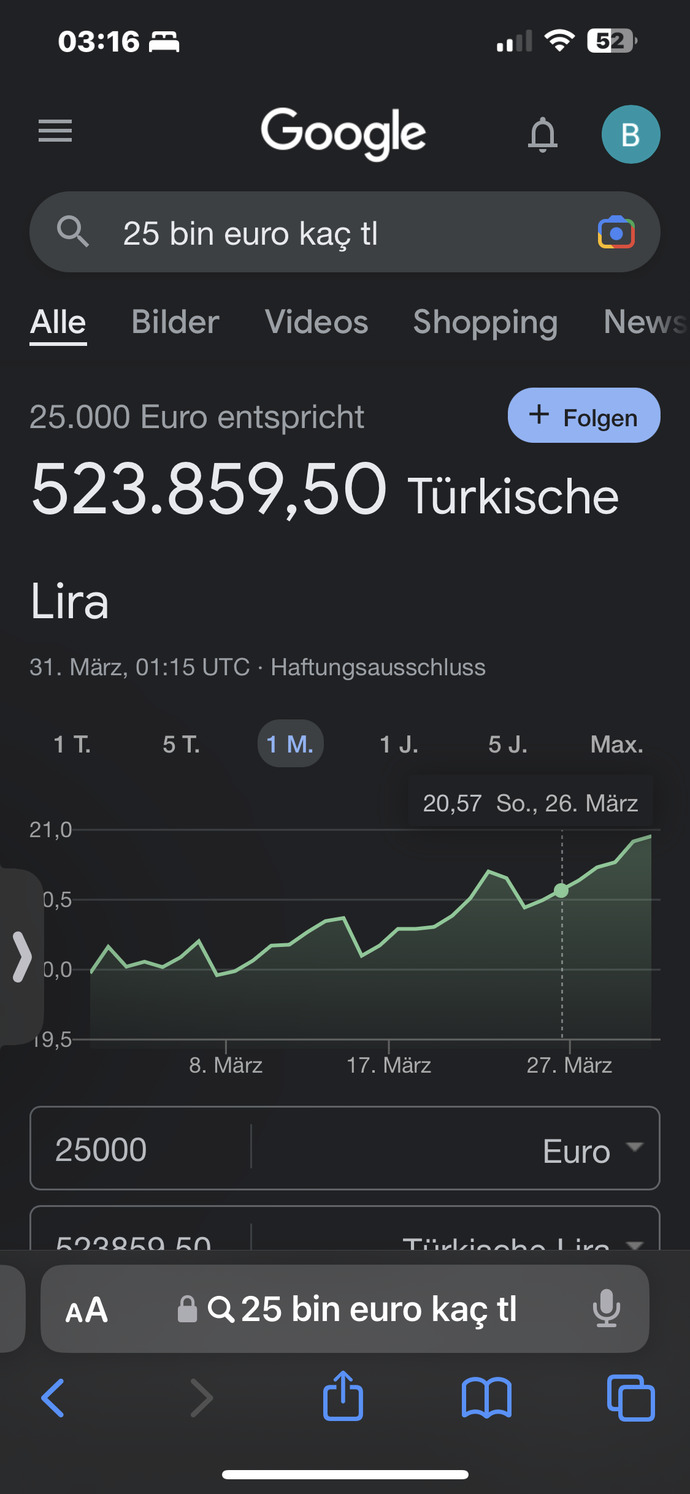
Task: Tap the notifications bell icon
Action: (x=542, y=134)
